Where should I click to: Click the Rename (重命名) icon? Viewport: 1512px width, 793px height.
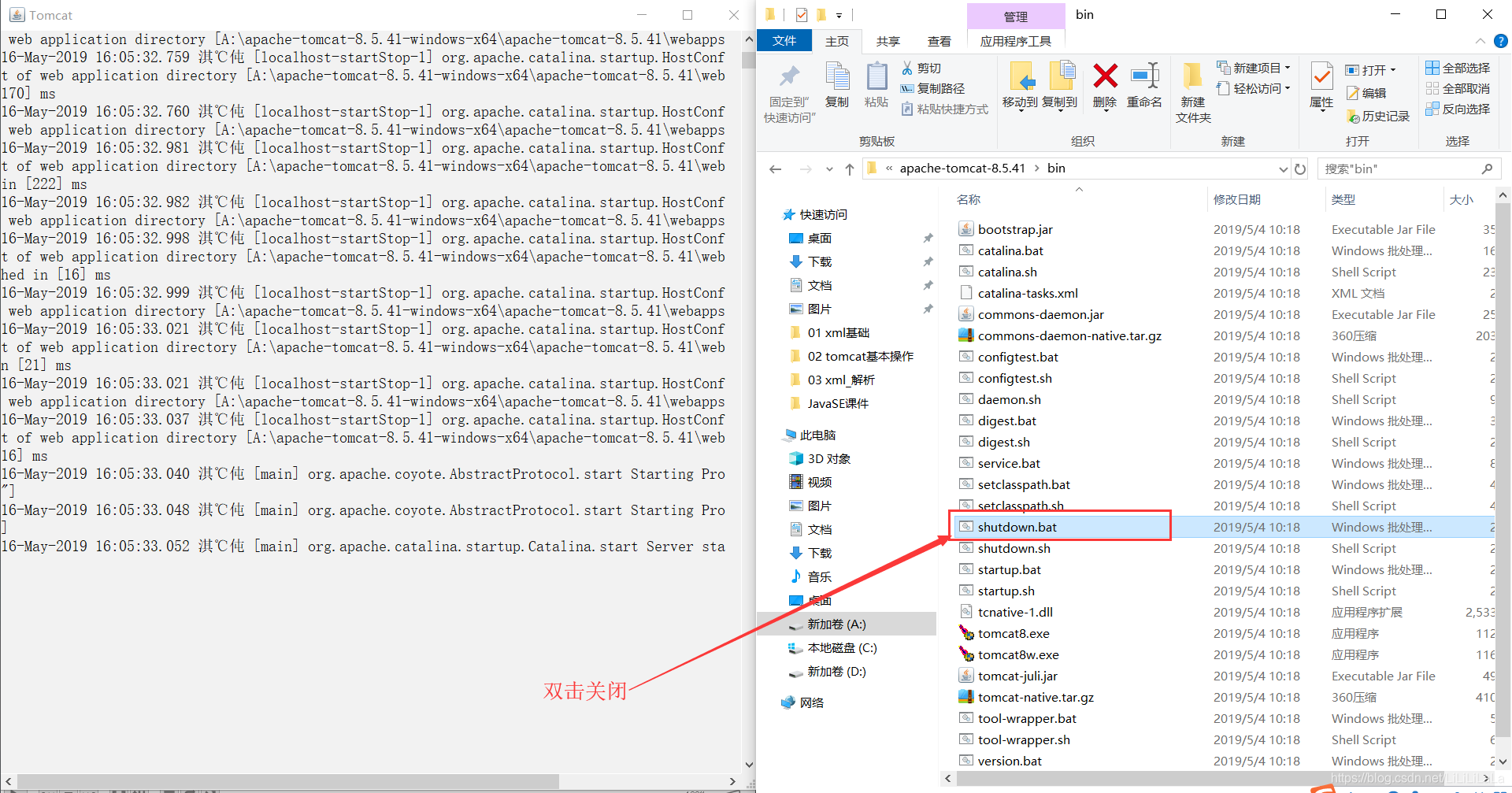click(x=1144, y=76)
